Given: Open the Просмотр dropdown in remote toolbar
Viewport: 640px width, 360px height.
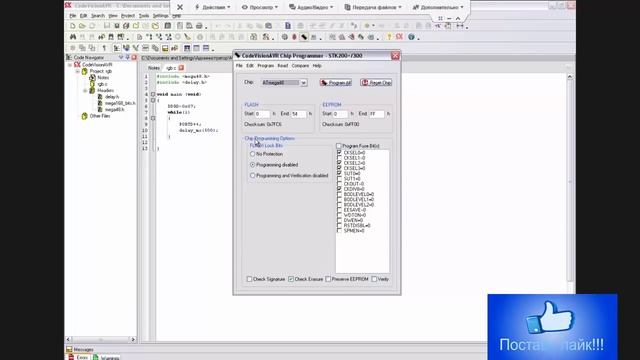Looking at the screenshot, I should (x=260, y=7).
